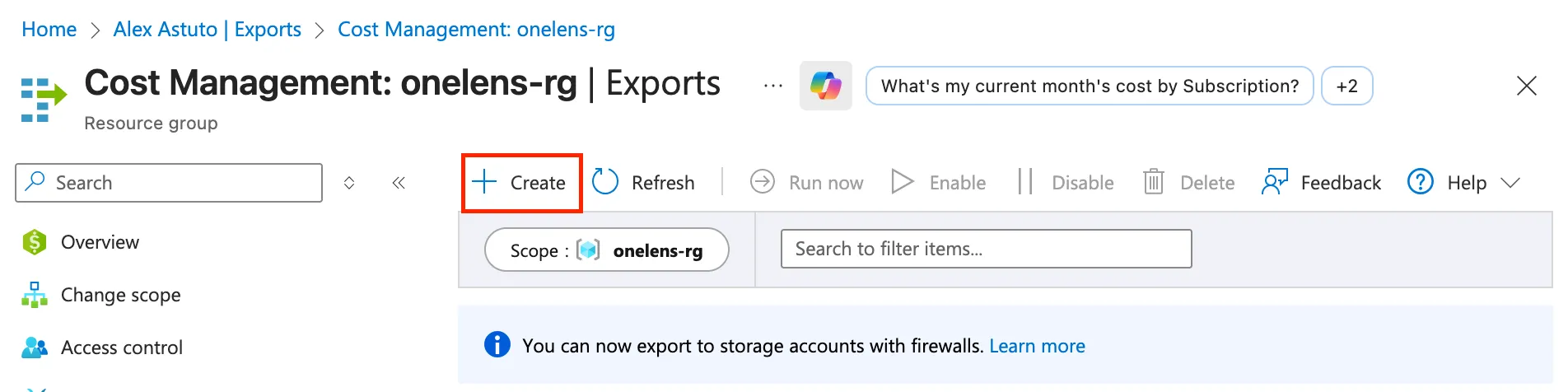
Task: Focus the Search to filter items field
Action: coord(985,249)
